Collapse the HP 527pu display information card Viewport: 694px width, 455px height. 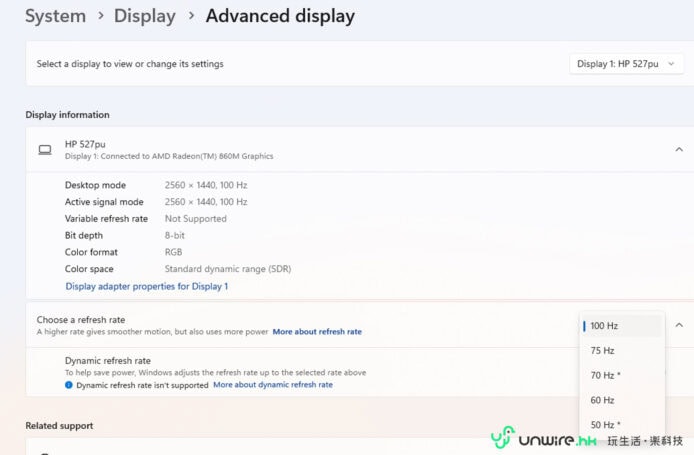(679, 150)
